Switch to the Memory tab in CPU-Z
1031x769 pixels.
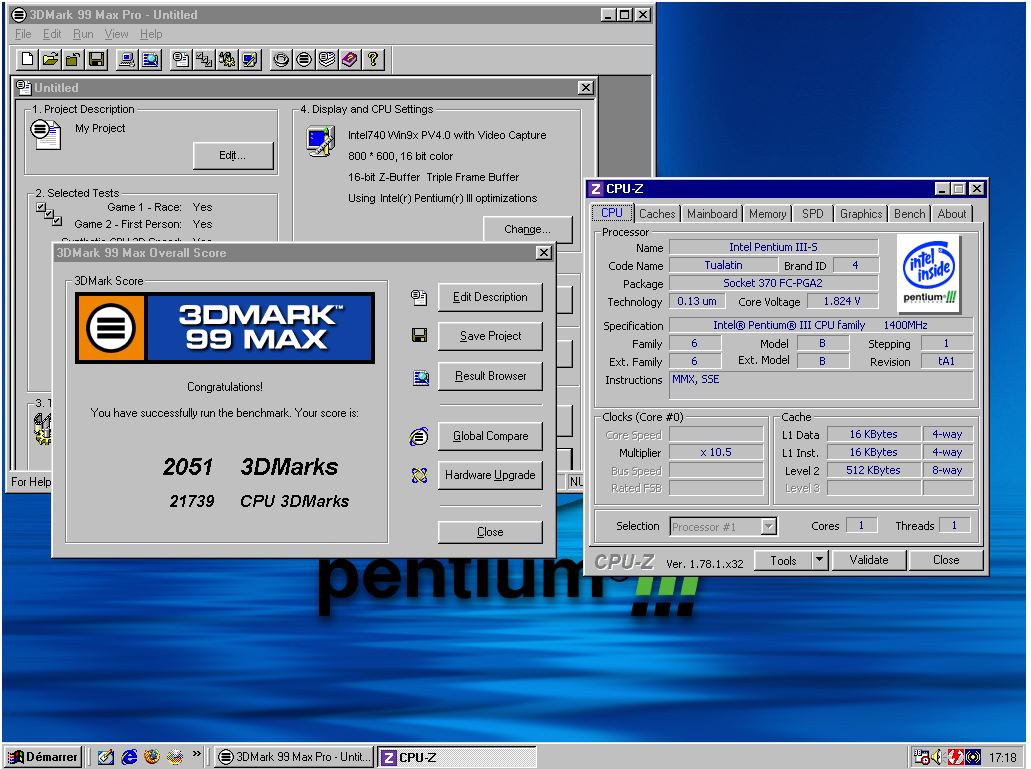767,213
